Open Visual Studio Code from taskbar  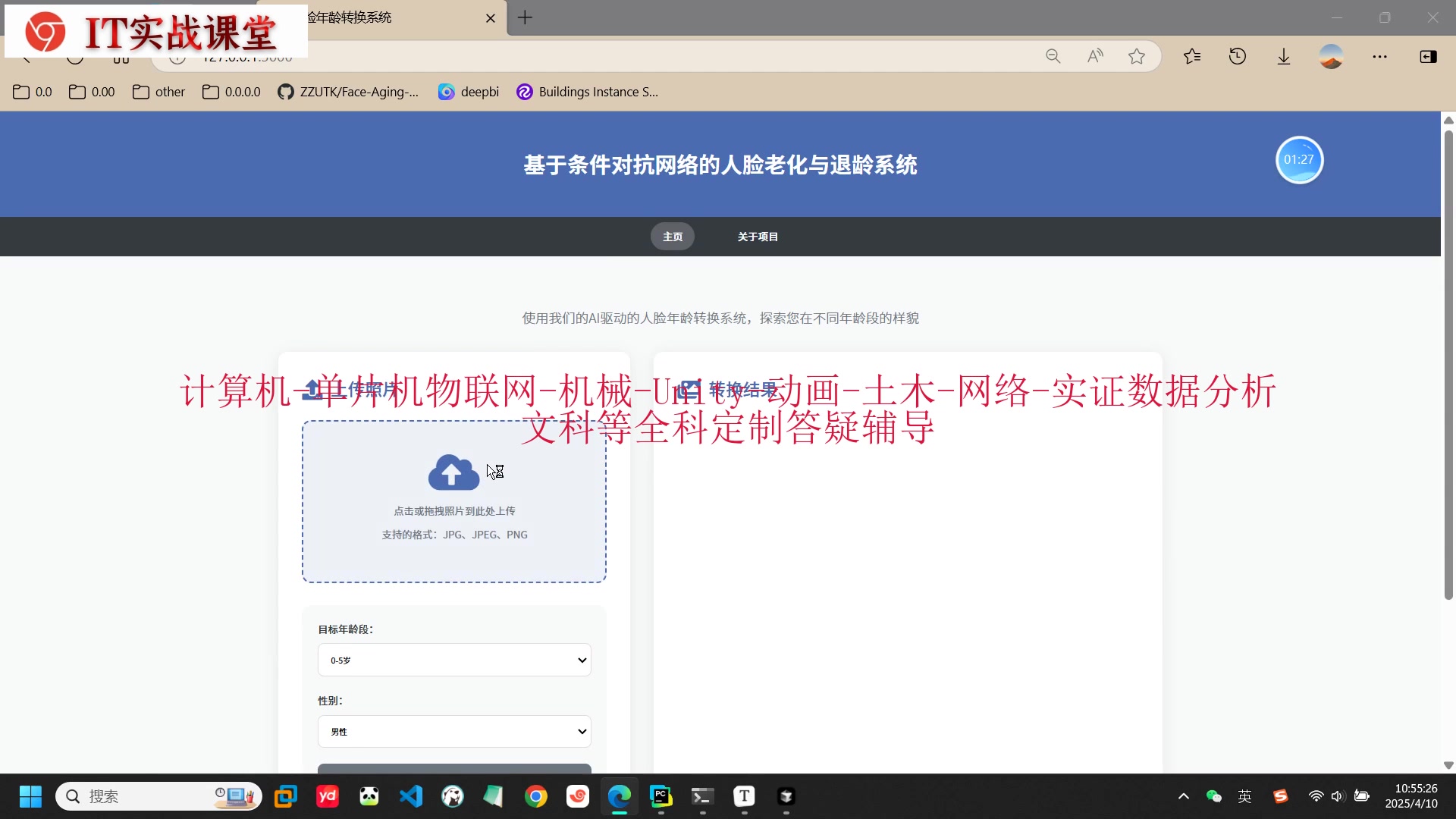(x=411, y=796)
